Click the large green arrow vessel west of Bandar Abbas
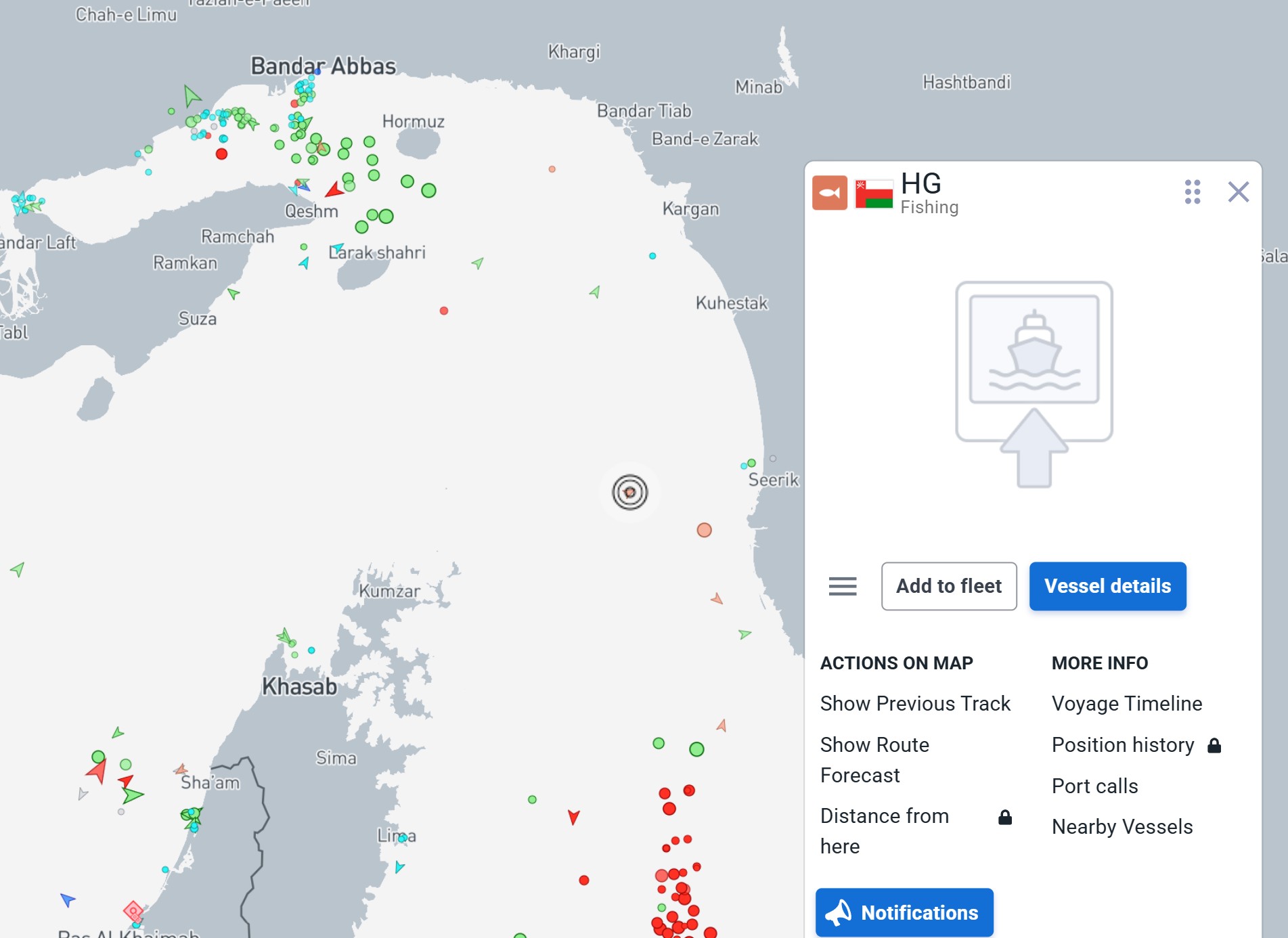The width and height of the screenshot is (1288, 938). (x=192, y=96)
